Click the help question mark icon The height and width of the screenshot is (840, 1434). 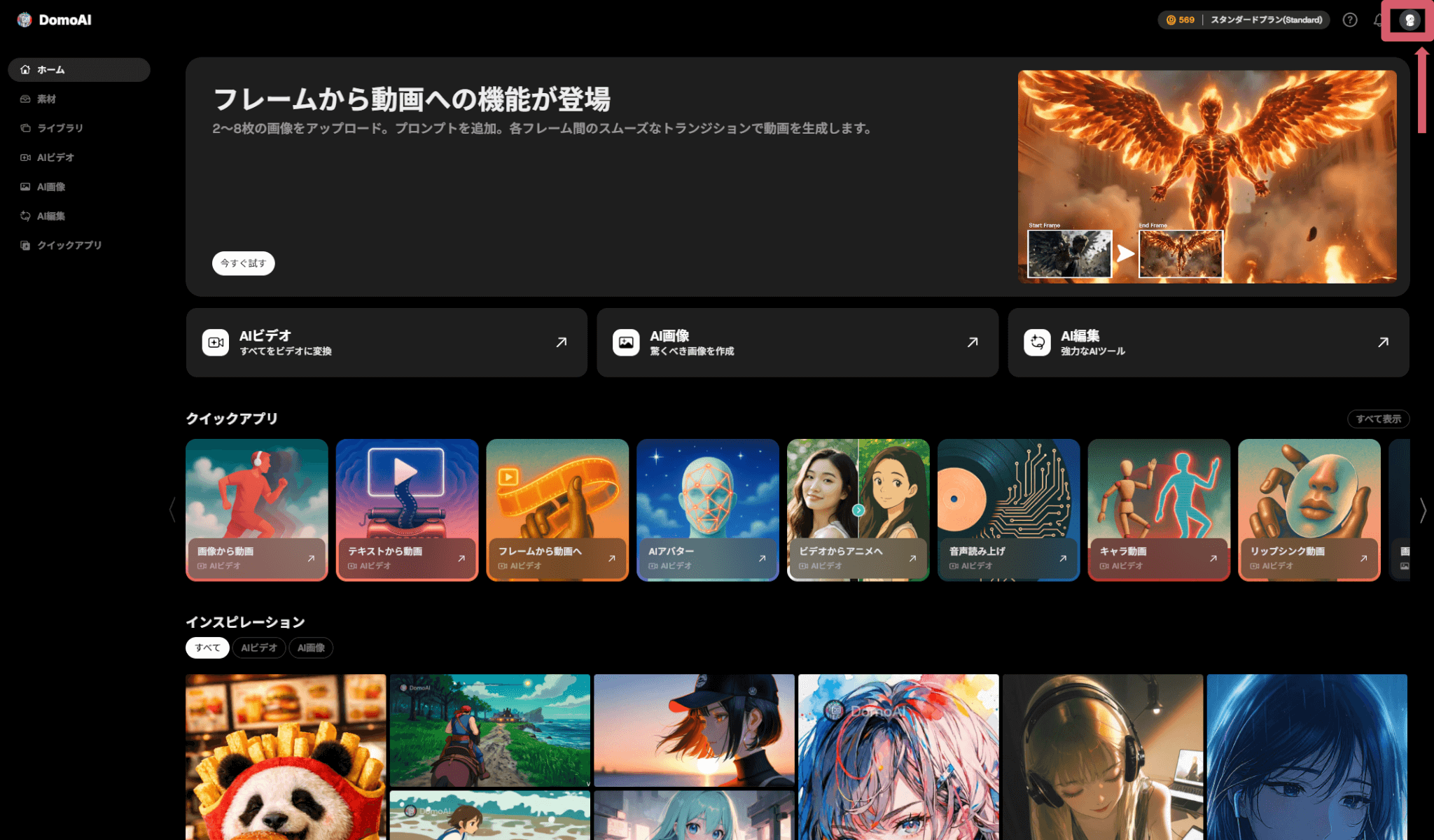1349,20
